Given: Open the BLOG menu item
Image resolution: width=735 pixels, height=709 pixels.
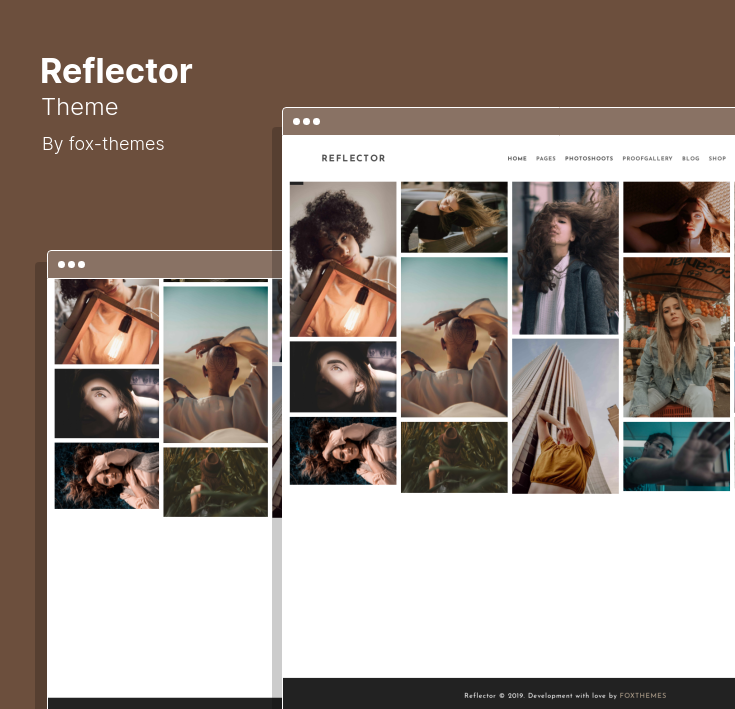Looking at the screenshot, I should [690, 158].
